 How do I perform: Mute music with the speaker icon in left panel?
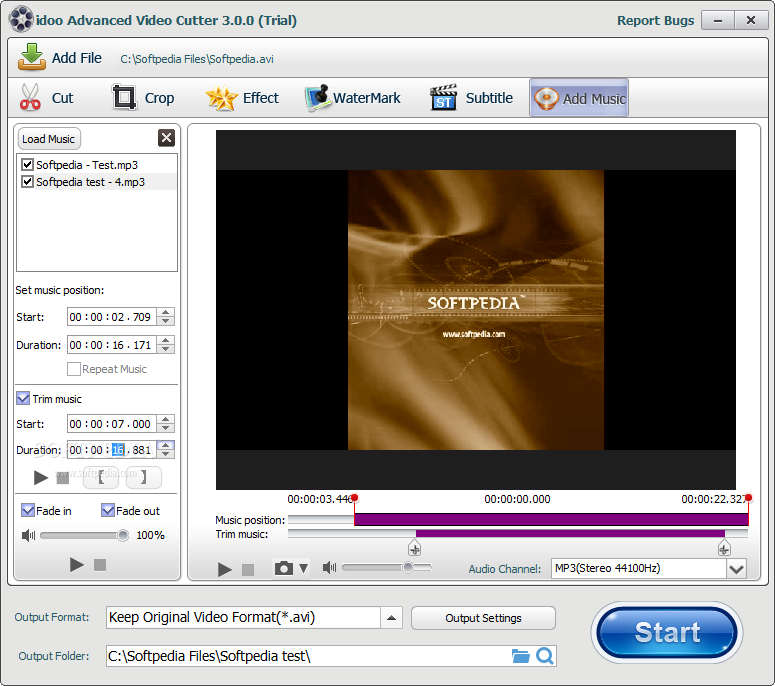tap(29, 535)
